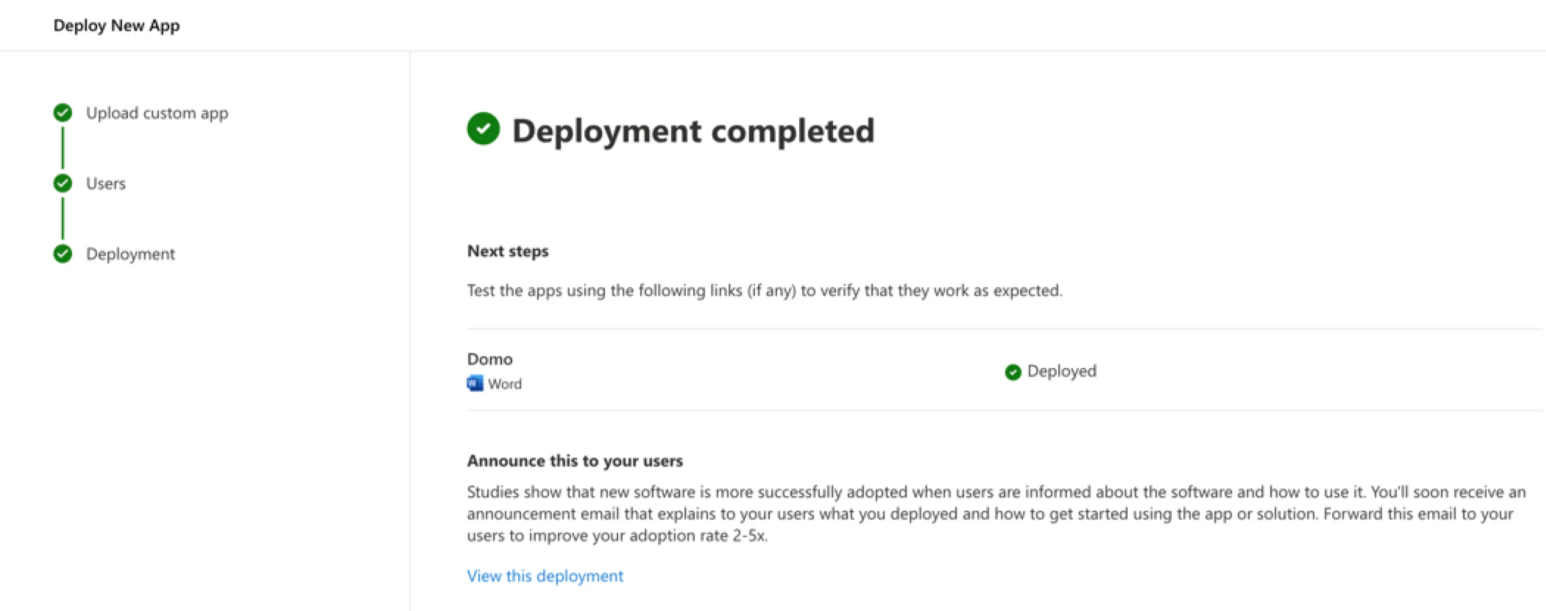Viewport: 1546px width, 611px height.
Task: Click the Deploy New App title
Action: tap(117, 26)
